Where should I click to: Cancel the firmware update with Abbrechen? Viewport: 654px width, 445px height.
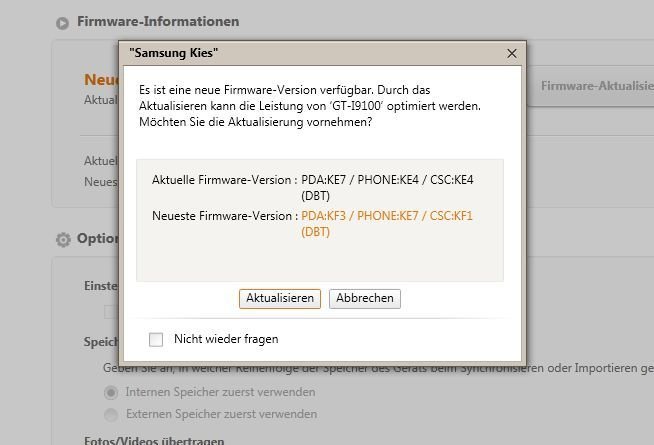tap(365, 299)
